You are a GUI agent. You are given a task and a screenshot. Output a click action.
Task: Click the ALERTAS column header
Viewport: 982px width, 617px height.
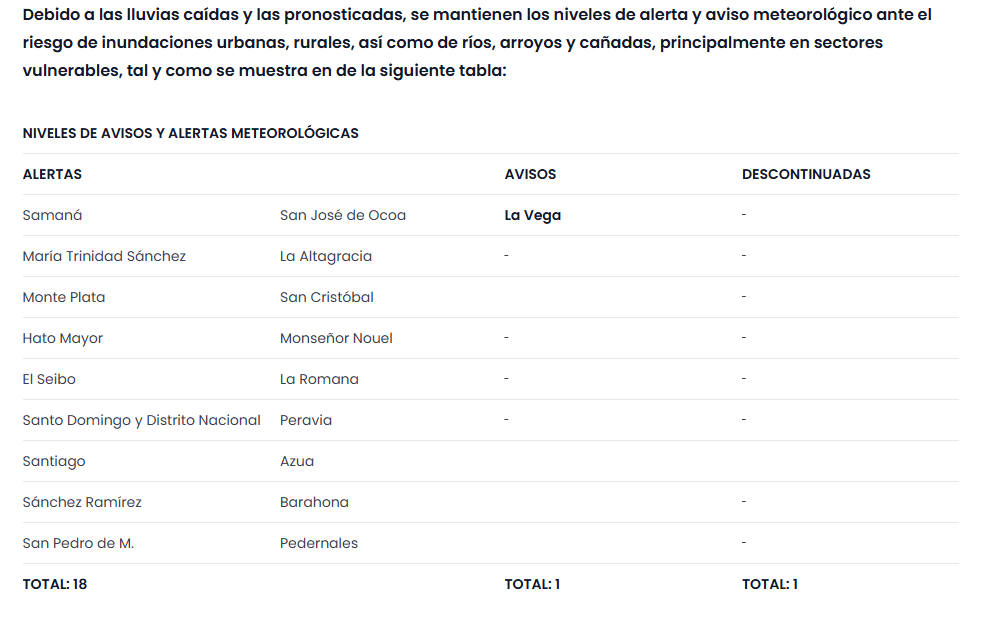click(x=52, y=174)
